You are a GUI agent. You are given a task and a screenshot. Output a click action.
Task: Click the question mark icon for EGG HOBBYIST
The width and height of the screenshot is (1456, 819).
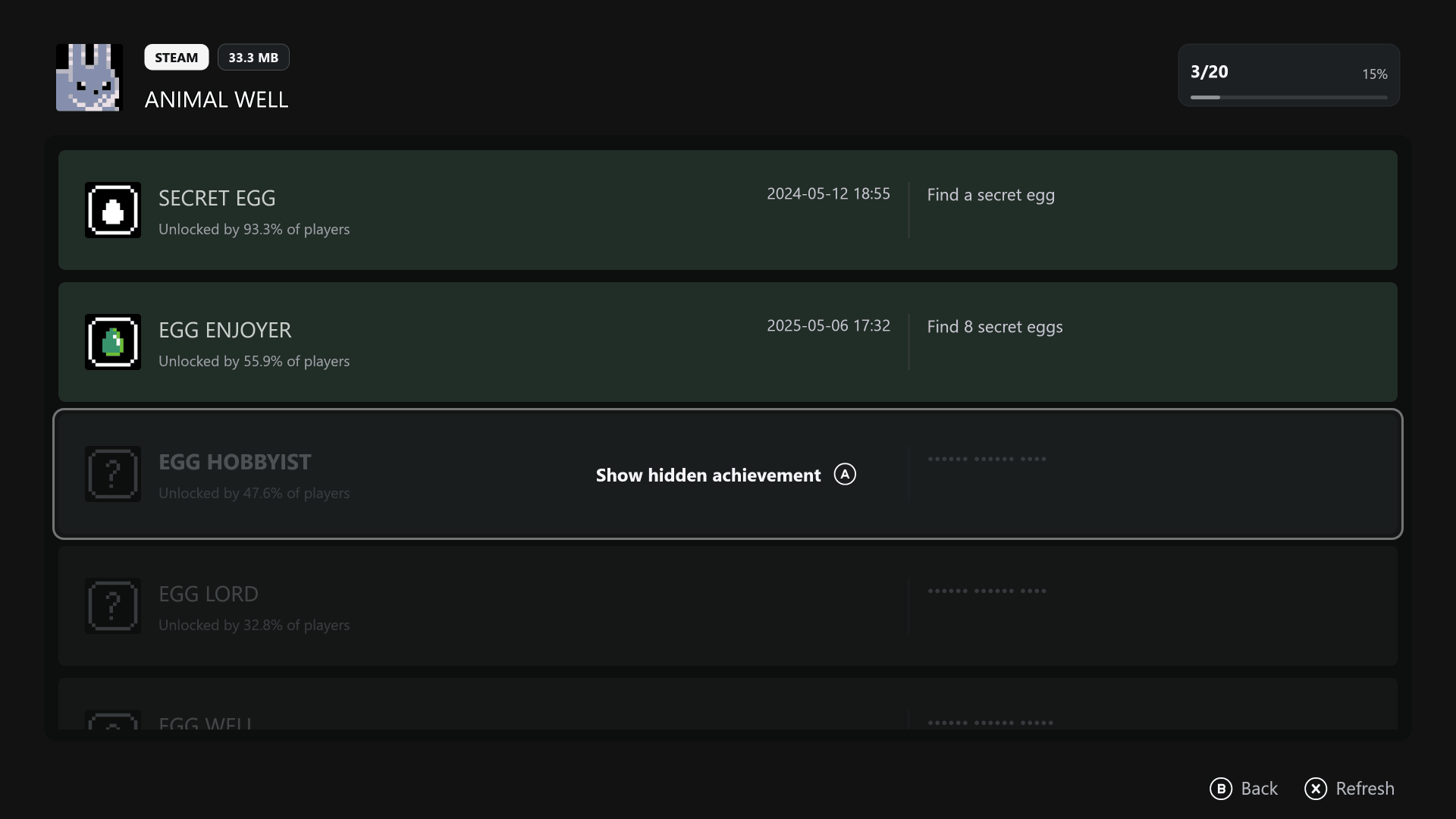click(x=112, y=474)
